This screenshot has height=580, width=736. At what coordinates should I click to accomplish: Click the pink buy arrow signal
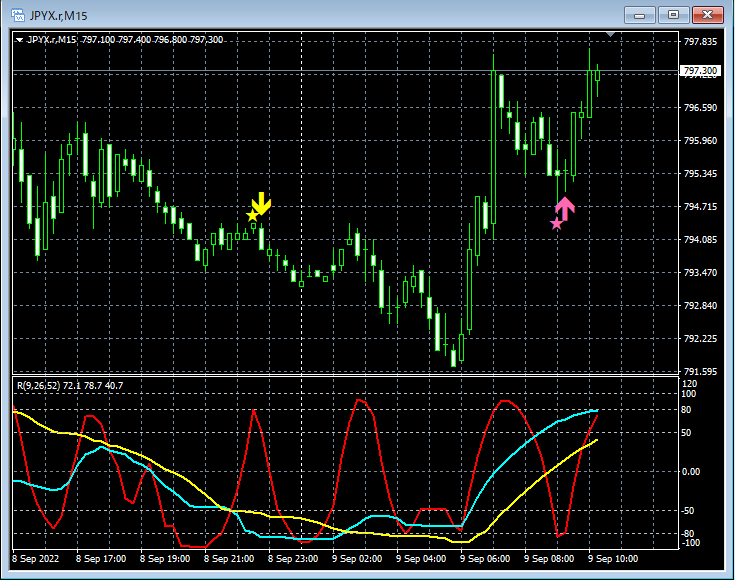[565, 209]
